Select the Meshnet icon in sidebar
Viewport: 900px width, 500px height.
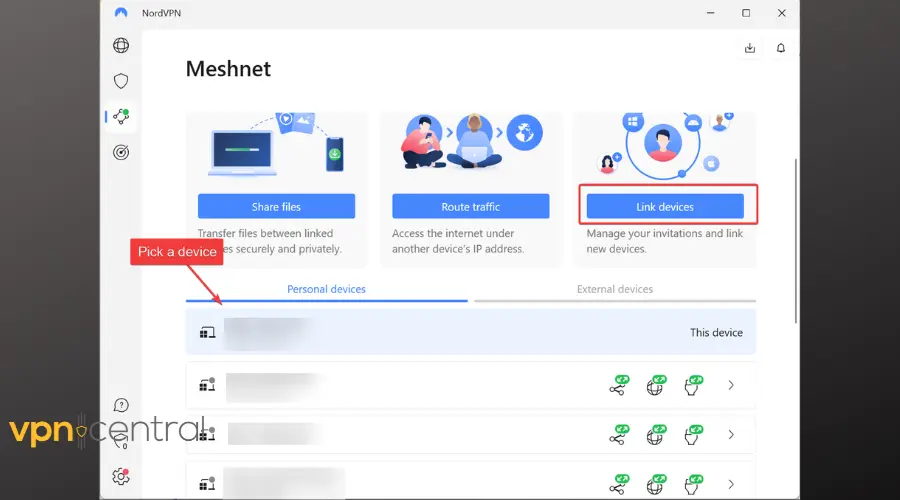click(x=121, y=117)
